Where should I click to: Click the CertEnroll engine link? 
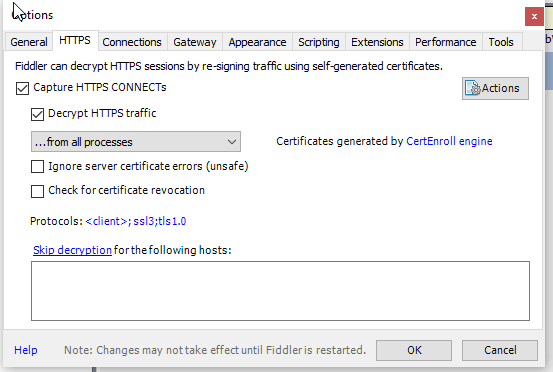[449, 141]
